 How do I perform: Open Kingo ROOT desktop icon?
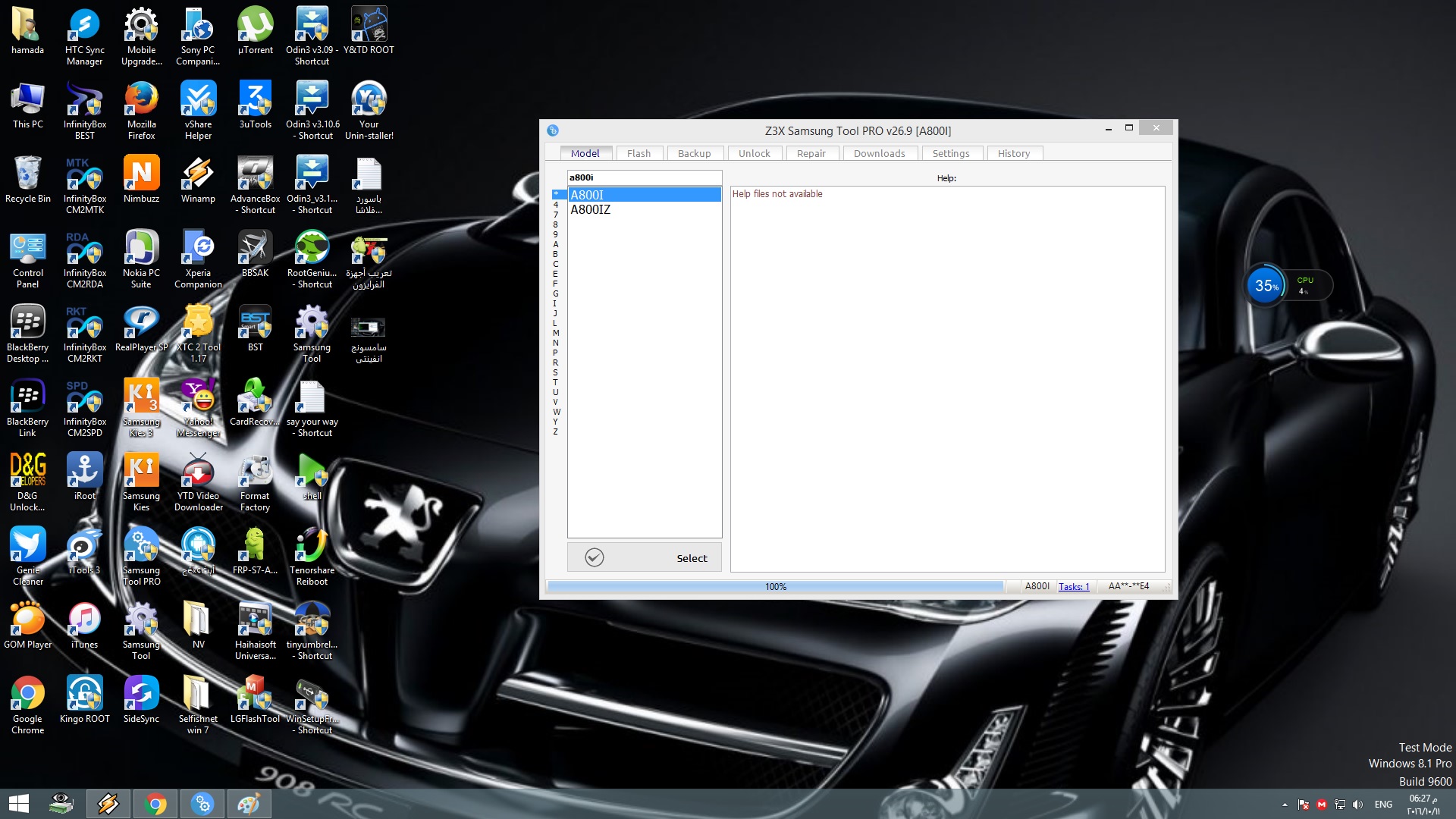(84, 700)
